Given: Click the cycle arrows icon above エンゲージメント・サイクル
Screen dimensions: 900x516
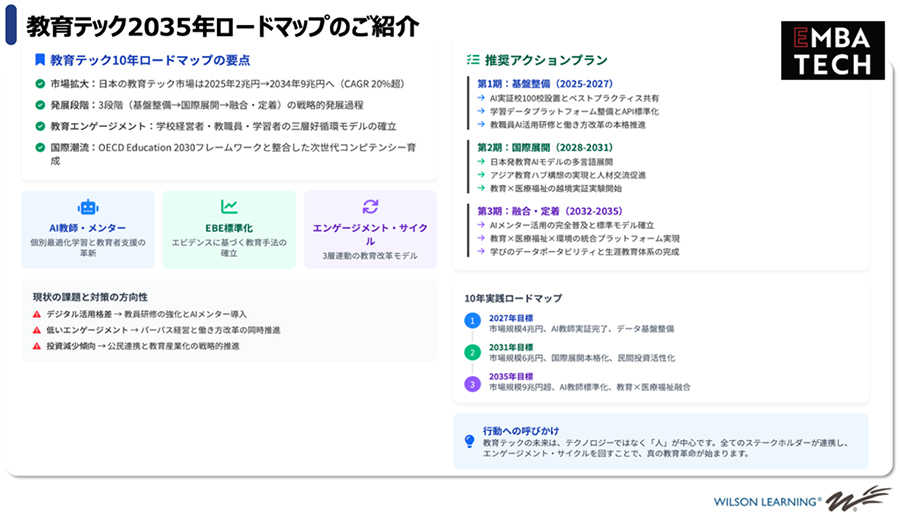Looking at the screenshot, I should [x=370, y=207].
